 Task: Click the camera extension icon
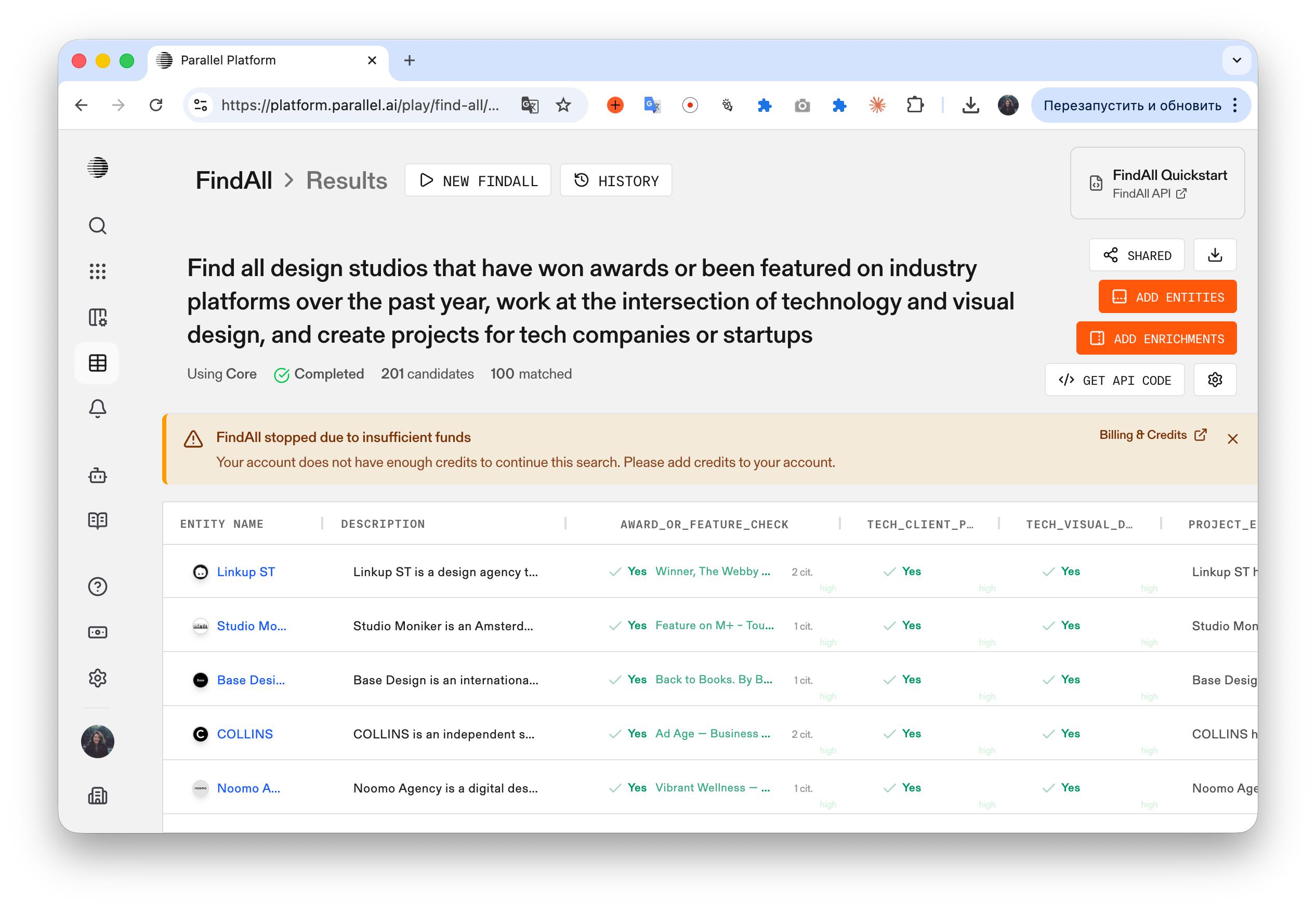[x=802, y=105]
